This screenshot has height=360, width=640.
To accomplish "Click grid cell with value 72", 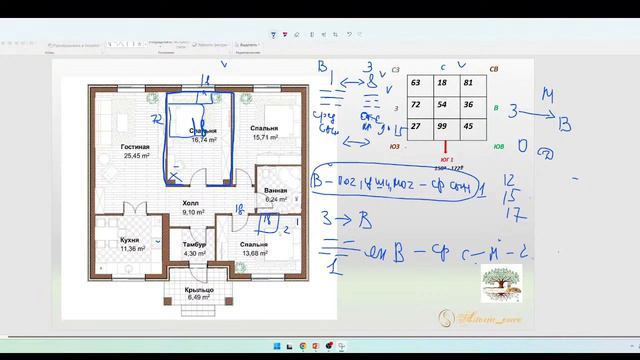I will 420,107.
